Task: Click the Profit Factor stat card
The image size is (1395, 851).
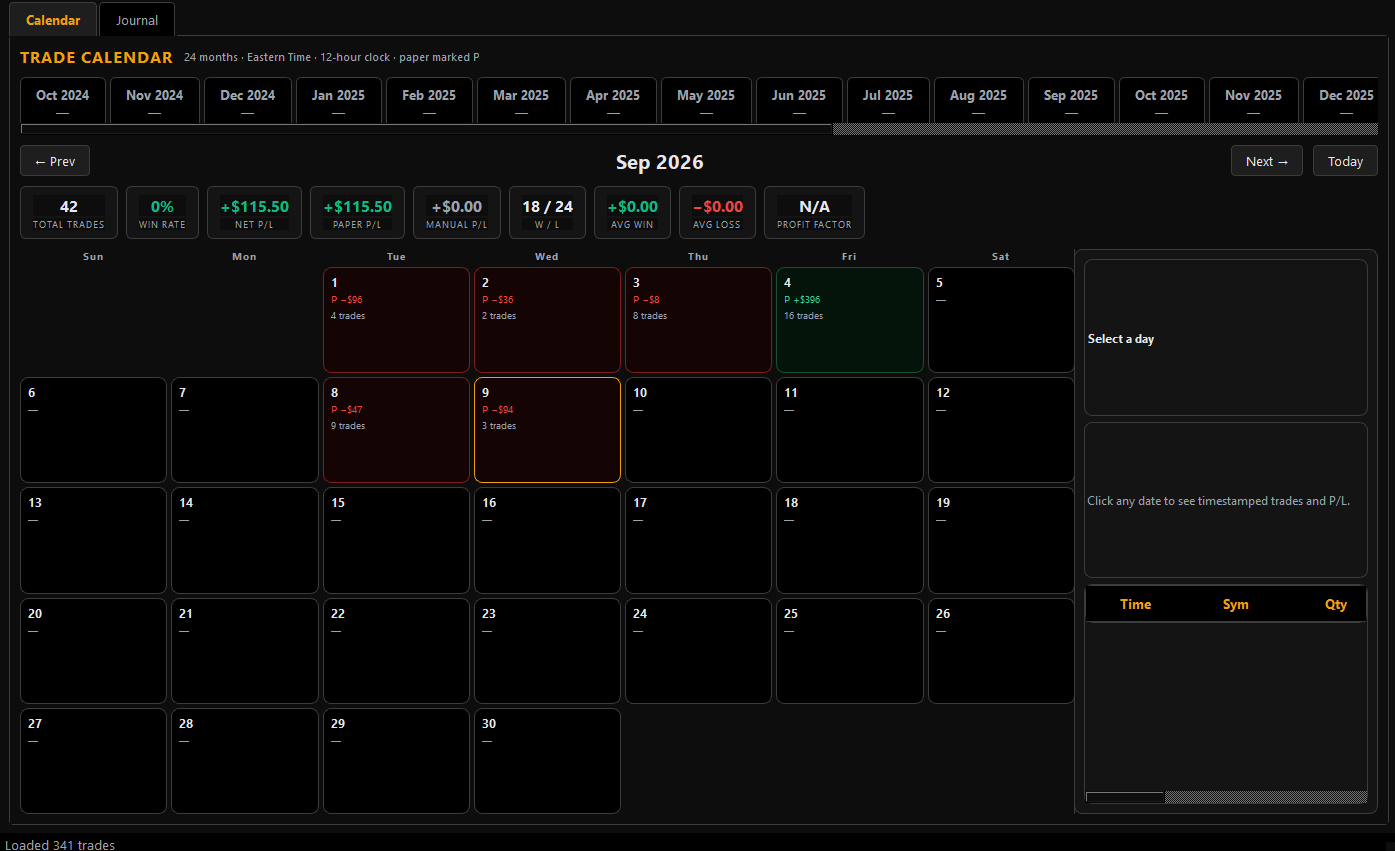Action: 814,213
